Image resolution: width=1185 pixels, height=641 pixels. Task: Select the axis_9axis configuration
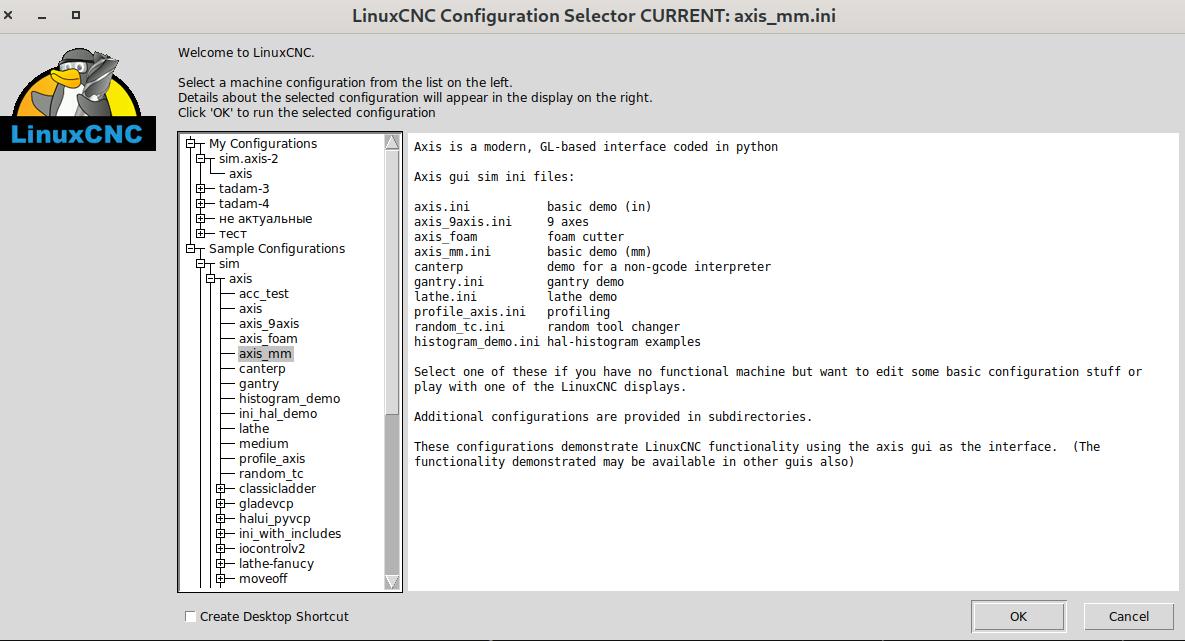pos(268,324)
